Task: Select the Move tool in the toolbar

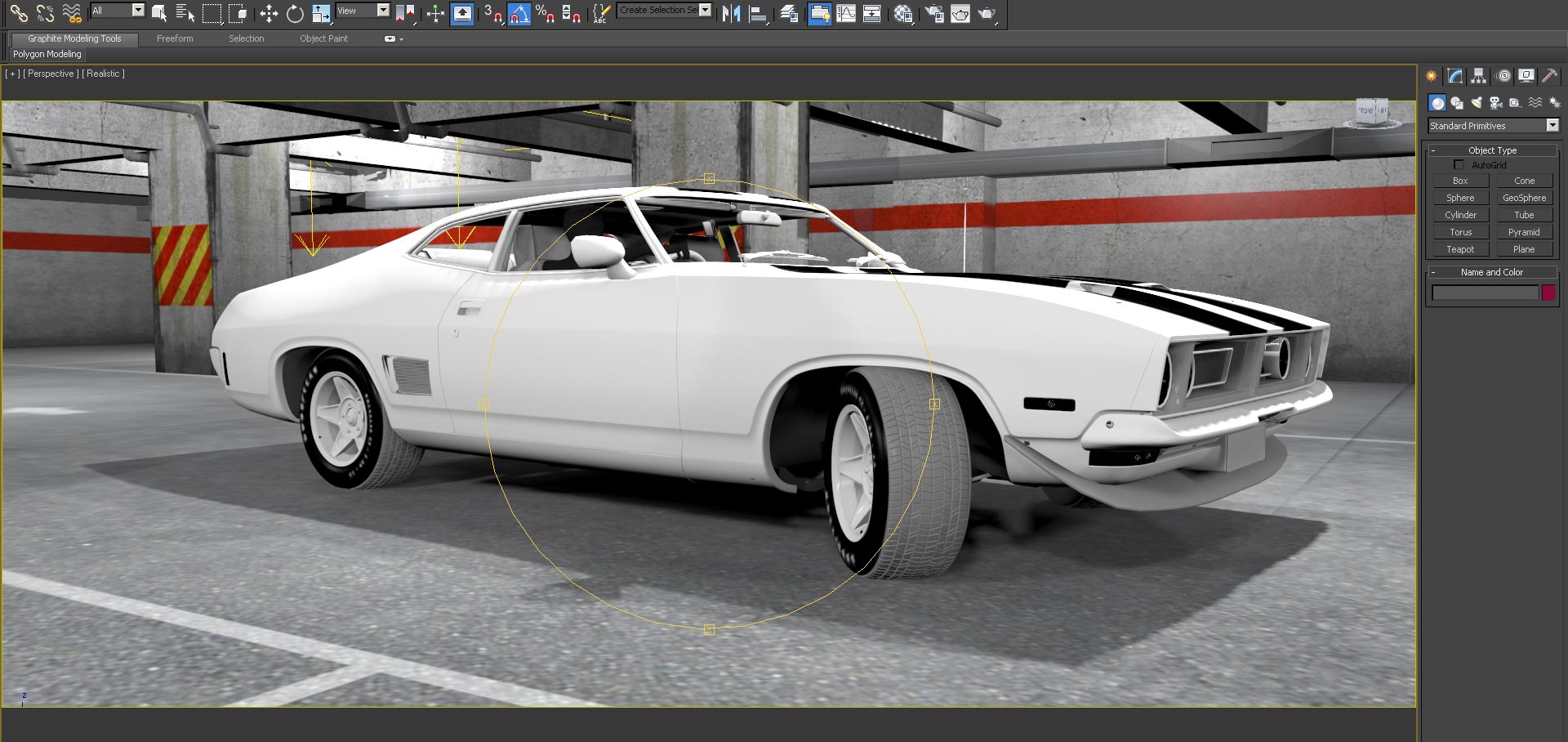Action: pyautogui.click(x=269, y=13)
